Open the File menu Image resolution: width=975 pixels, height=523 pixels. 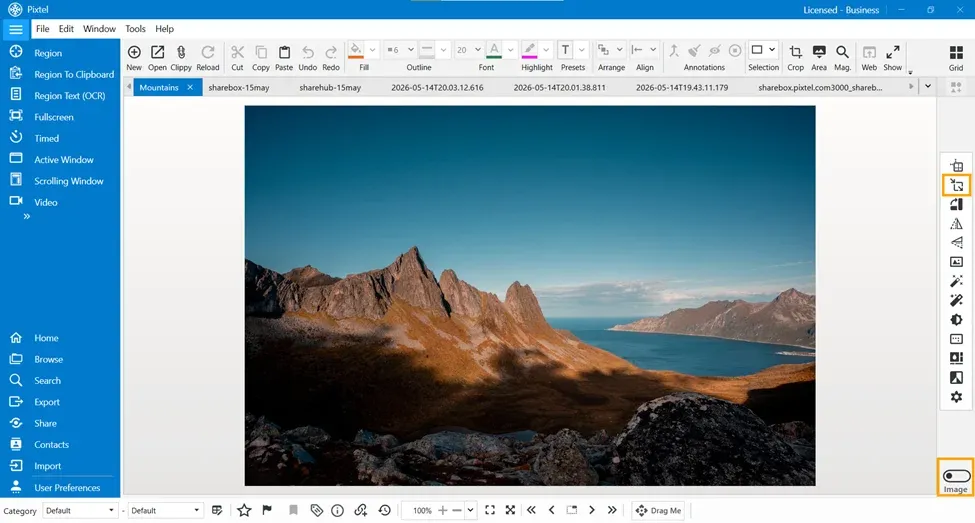(42, 29)
